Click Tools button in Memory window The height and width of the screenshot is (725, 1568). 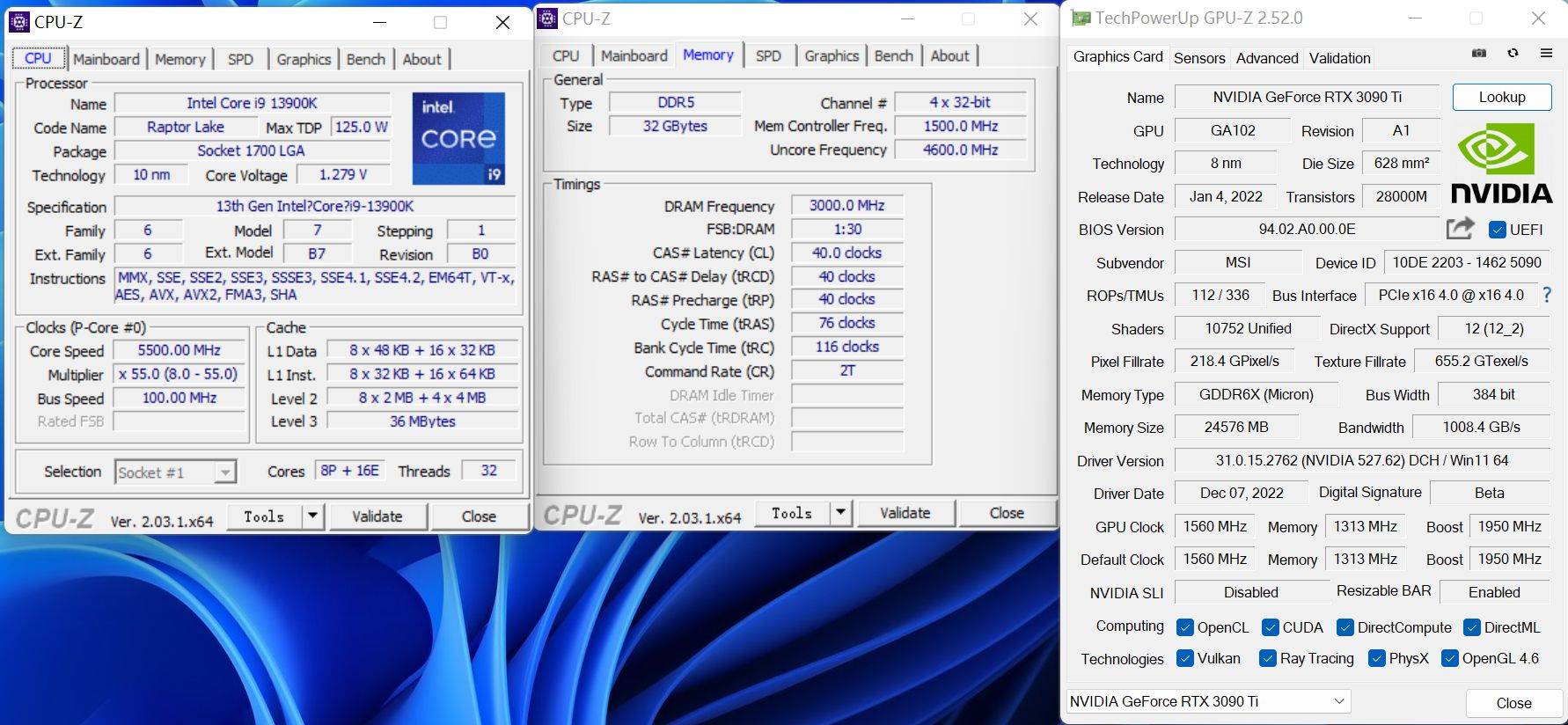pos(792,513)
